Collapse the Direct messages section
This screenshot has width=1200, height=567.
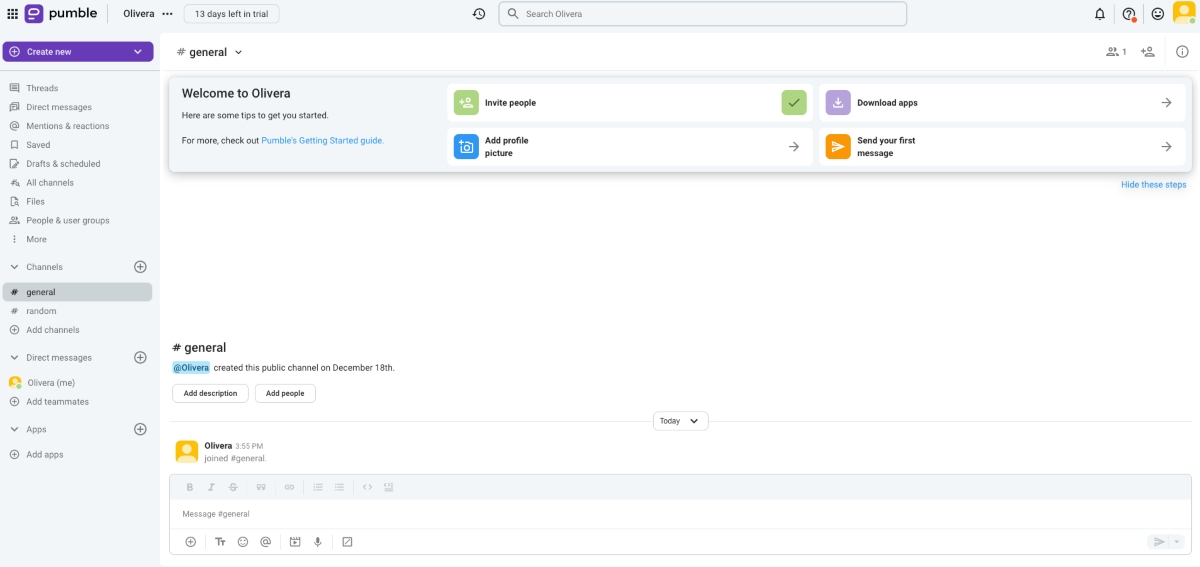coord(14,357)
